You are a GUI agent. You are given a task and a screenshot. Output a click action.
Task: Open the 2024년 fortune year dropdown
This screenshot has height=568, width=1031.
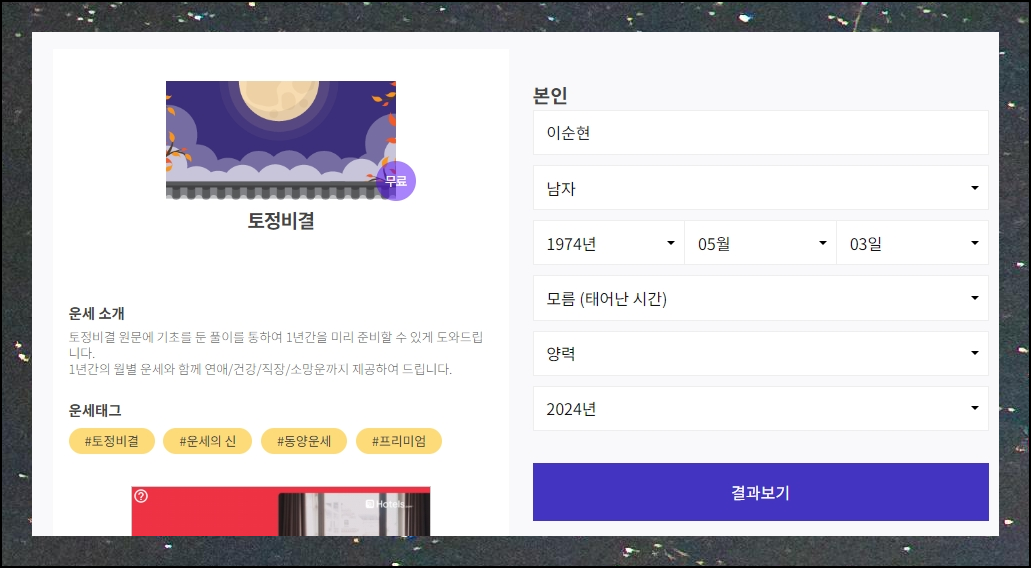point(761,409)
